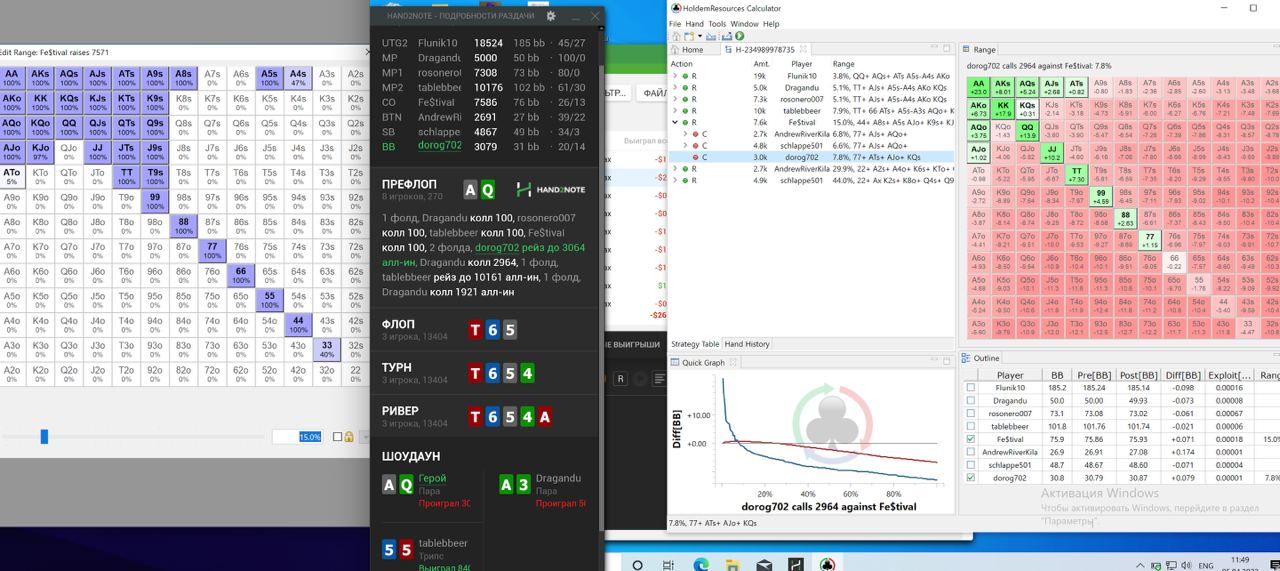Click the Amt. column header in action list

point(761,64)
